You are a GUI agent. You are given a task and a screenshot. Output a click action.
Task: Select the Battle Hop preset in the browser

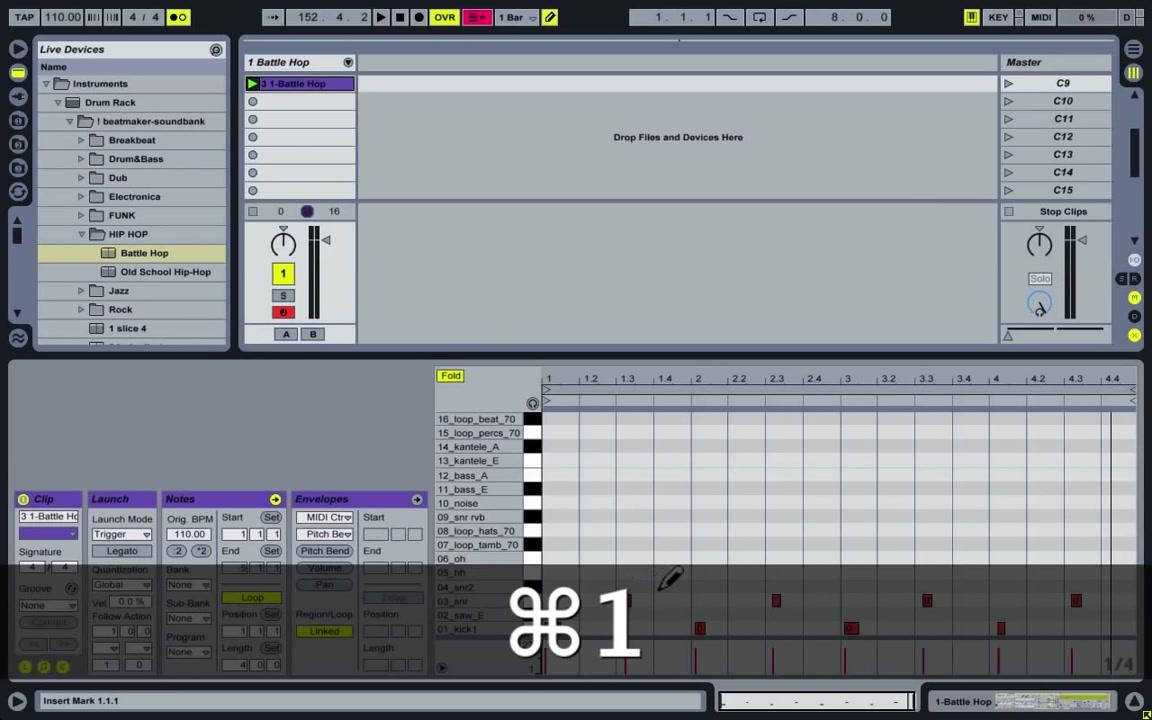pos(144,253)
